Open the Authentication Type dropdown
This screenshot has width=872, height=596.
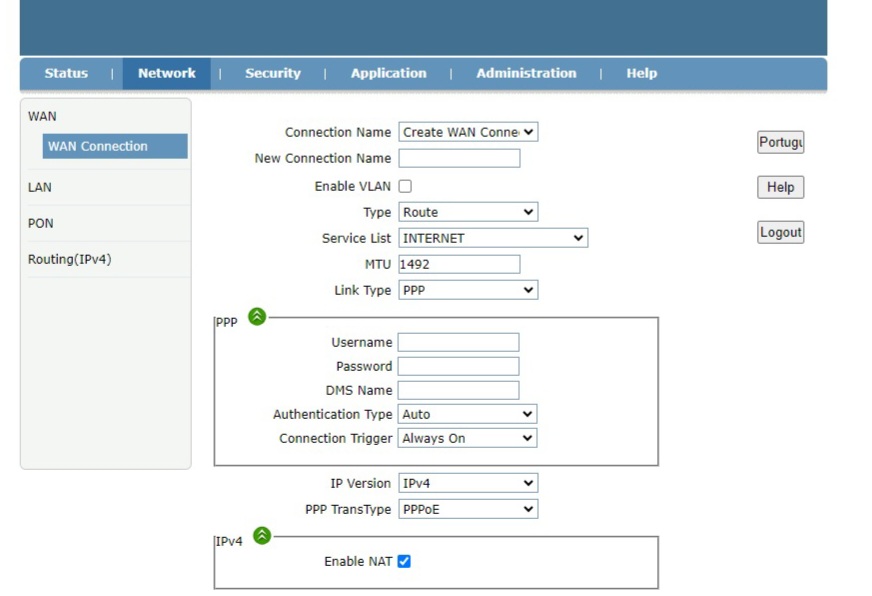[x=467, y=414]
